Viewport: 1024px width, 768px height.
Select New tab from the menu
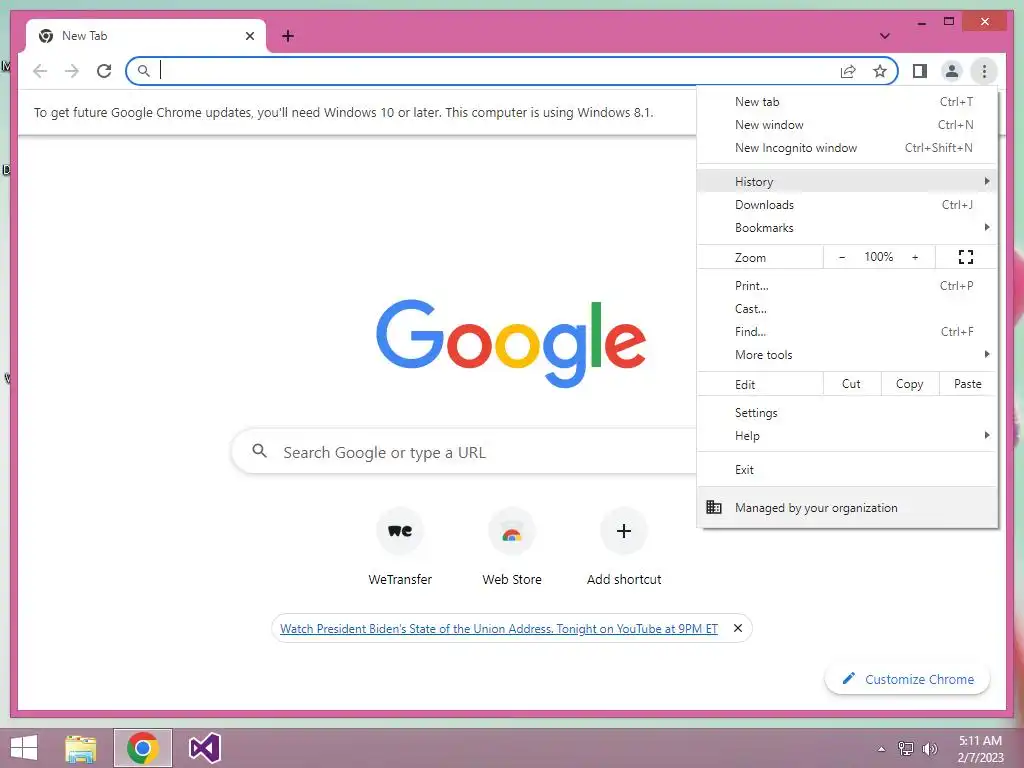[847, 102]
